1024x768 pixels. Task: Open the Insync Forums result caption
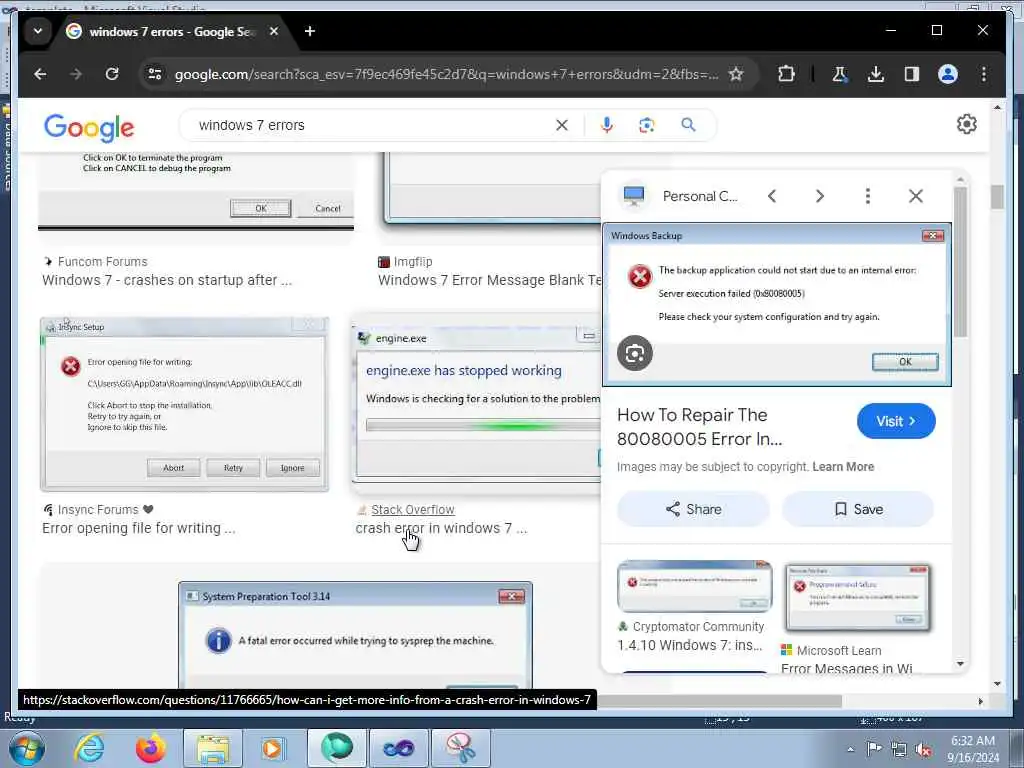(138, 528)
